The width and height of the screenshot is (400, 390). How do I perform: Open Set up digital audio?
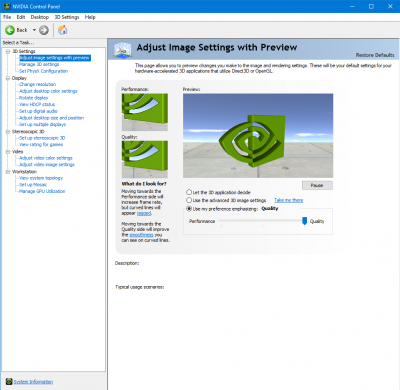click(38, 111)
